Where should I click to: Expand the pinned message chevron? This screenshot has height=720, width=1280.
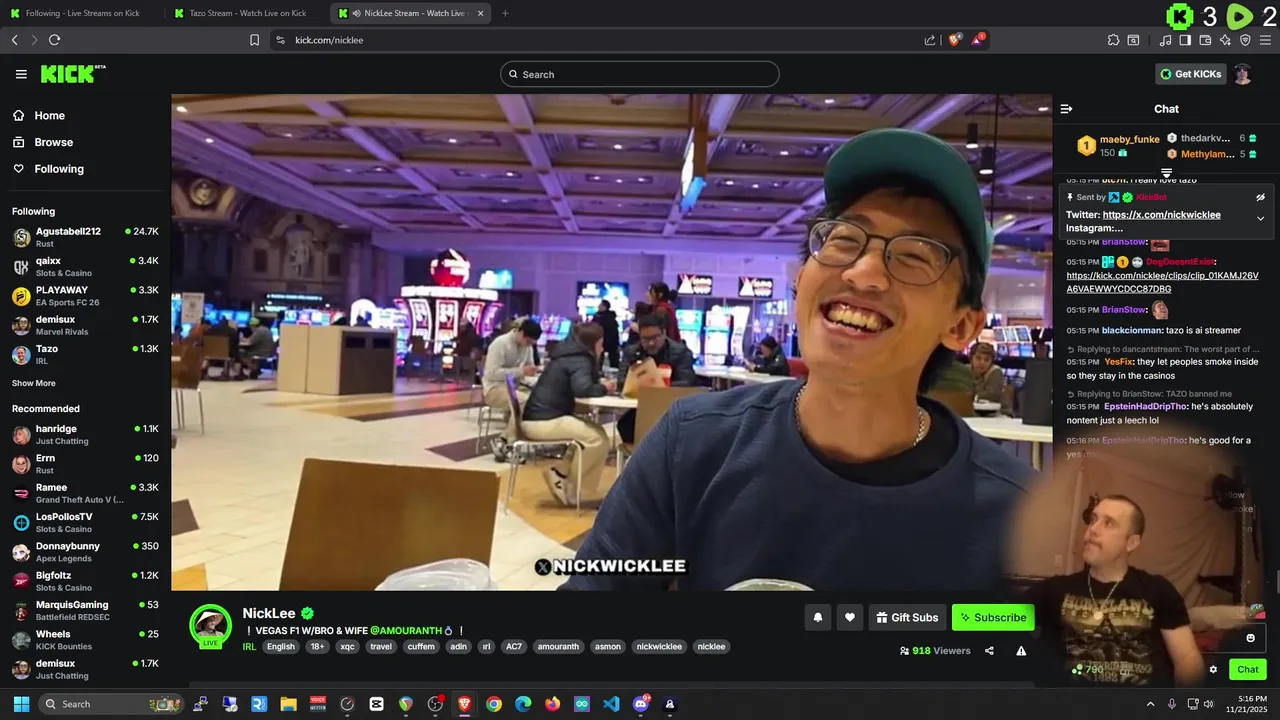[x=1260, y=218]
